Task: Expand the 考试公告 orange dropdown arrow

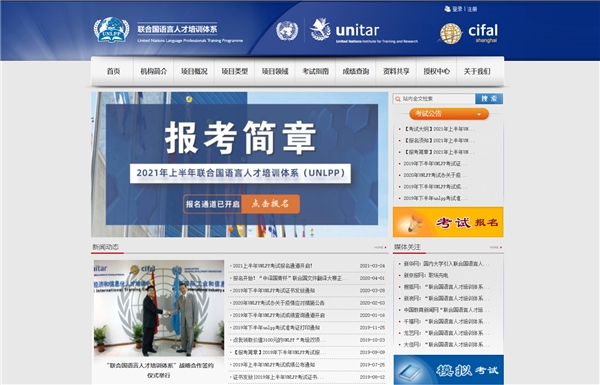Action: [x=479, y=114]
